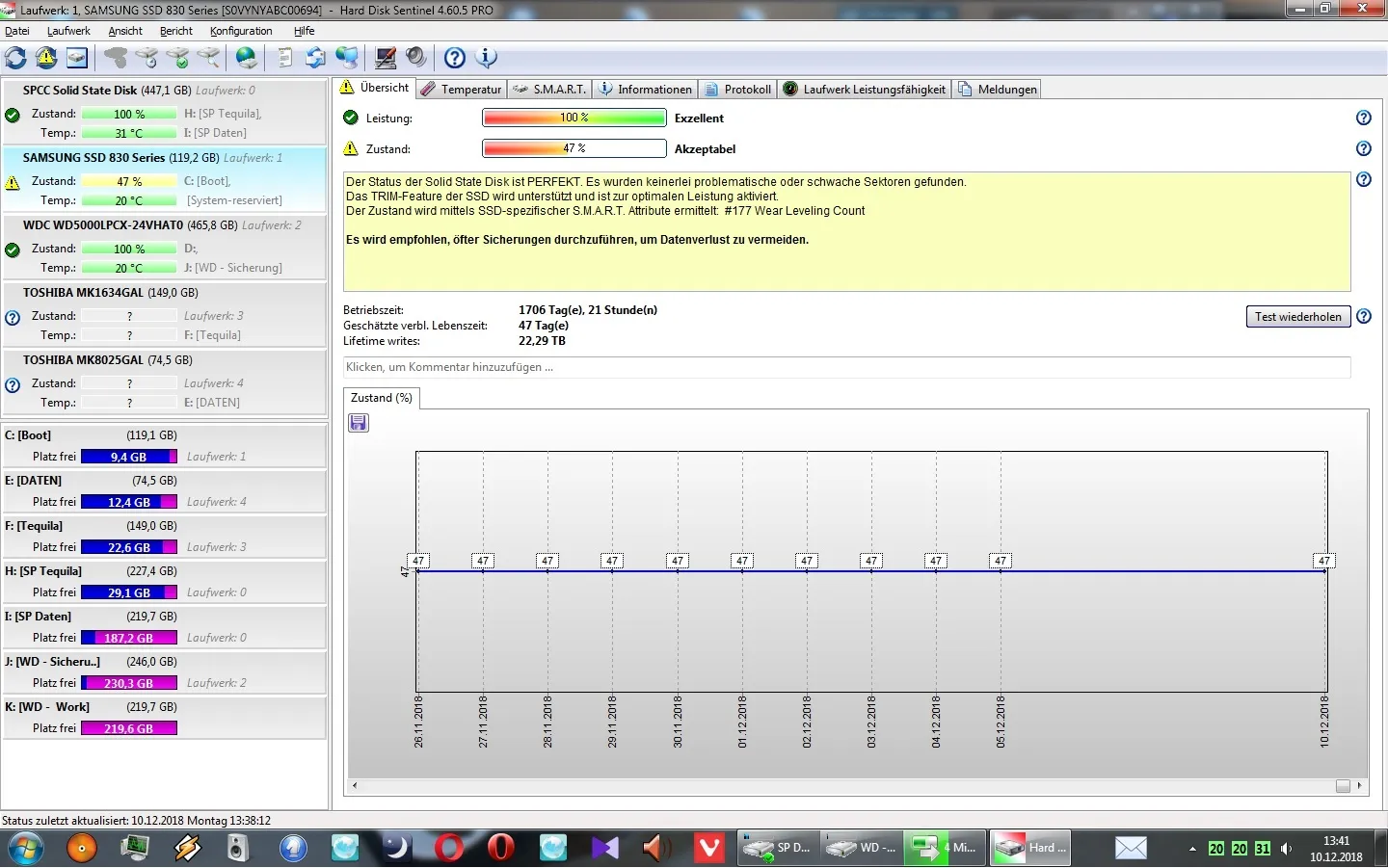Click the question mark help toolbar icon
This screenshot has width=1388, height=868.
(x=455, y=58)
